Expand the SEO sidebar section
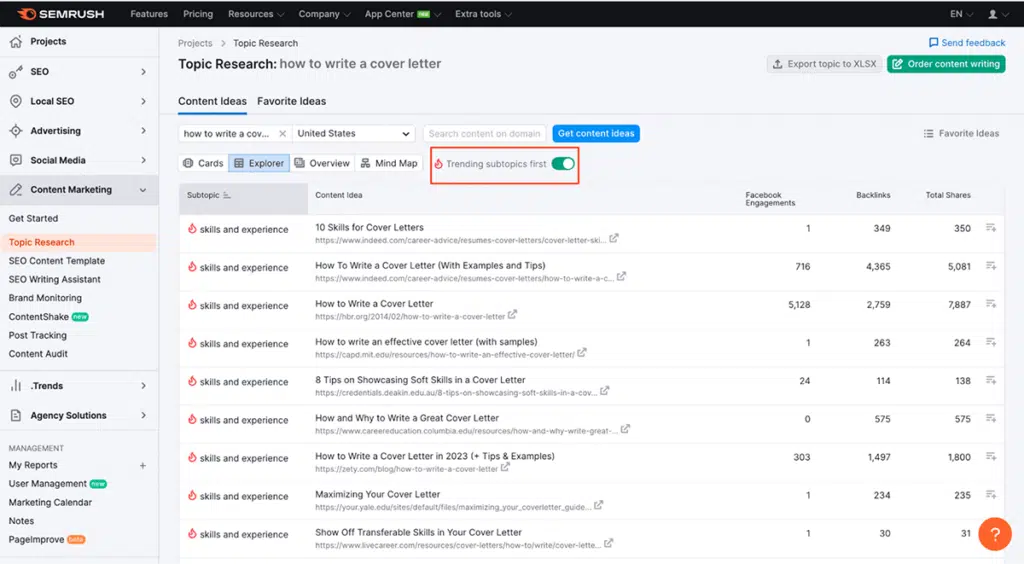This screenshot has width=1024, height=564. [x=143, y=72]
